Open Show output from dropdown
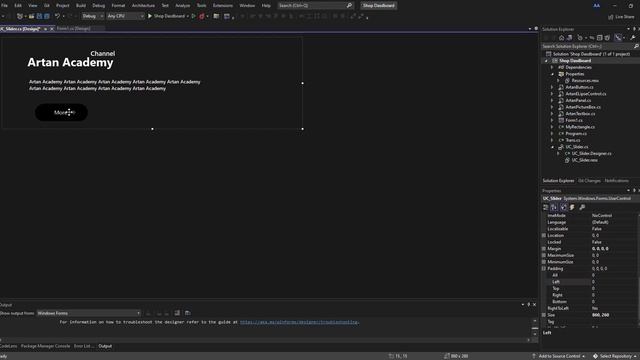Screen dimensions: 640x360 click(89, 313)
